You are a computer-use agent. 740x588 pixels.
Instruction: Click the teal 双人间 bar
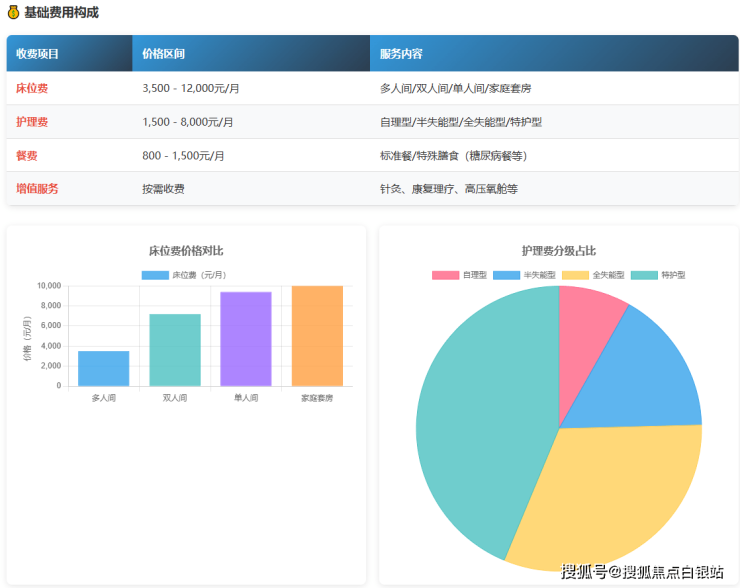(x=175, y=350)
